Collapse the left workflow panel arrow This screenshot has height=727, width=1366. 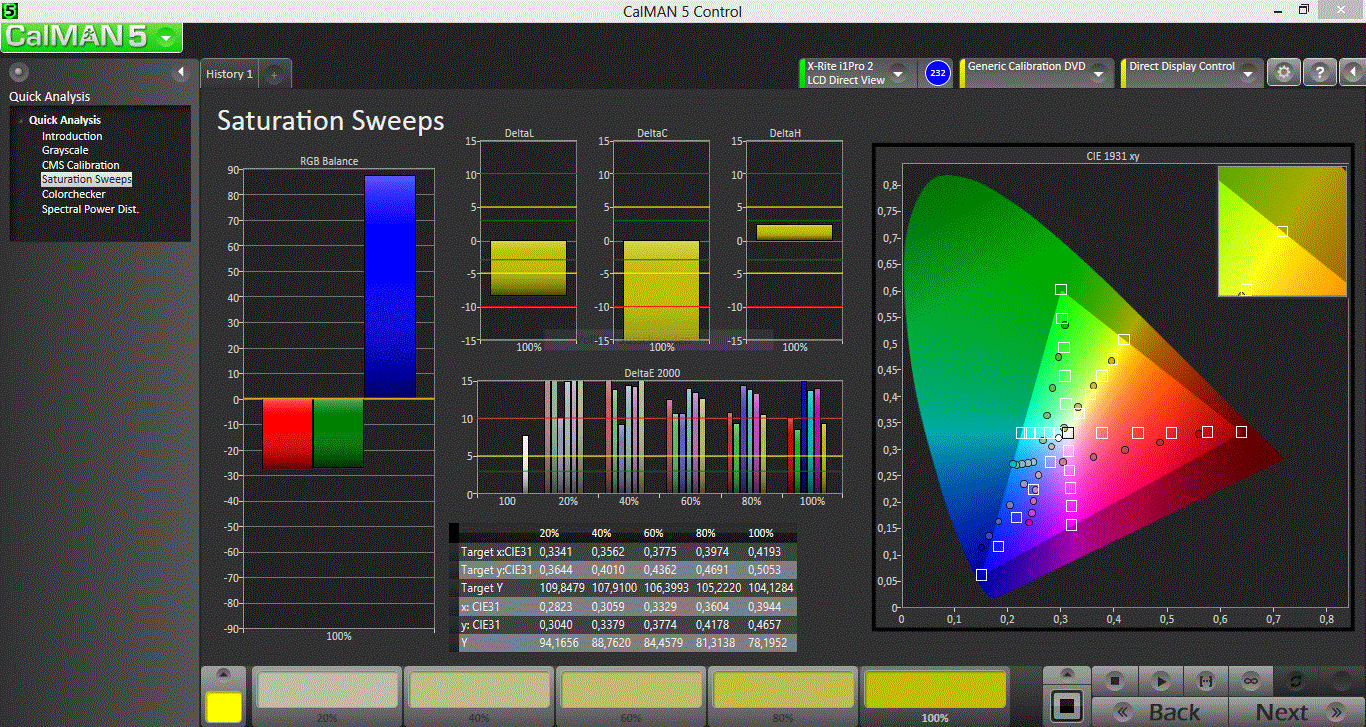[181, 73]
